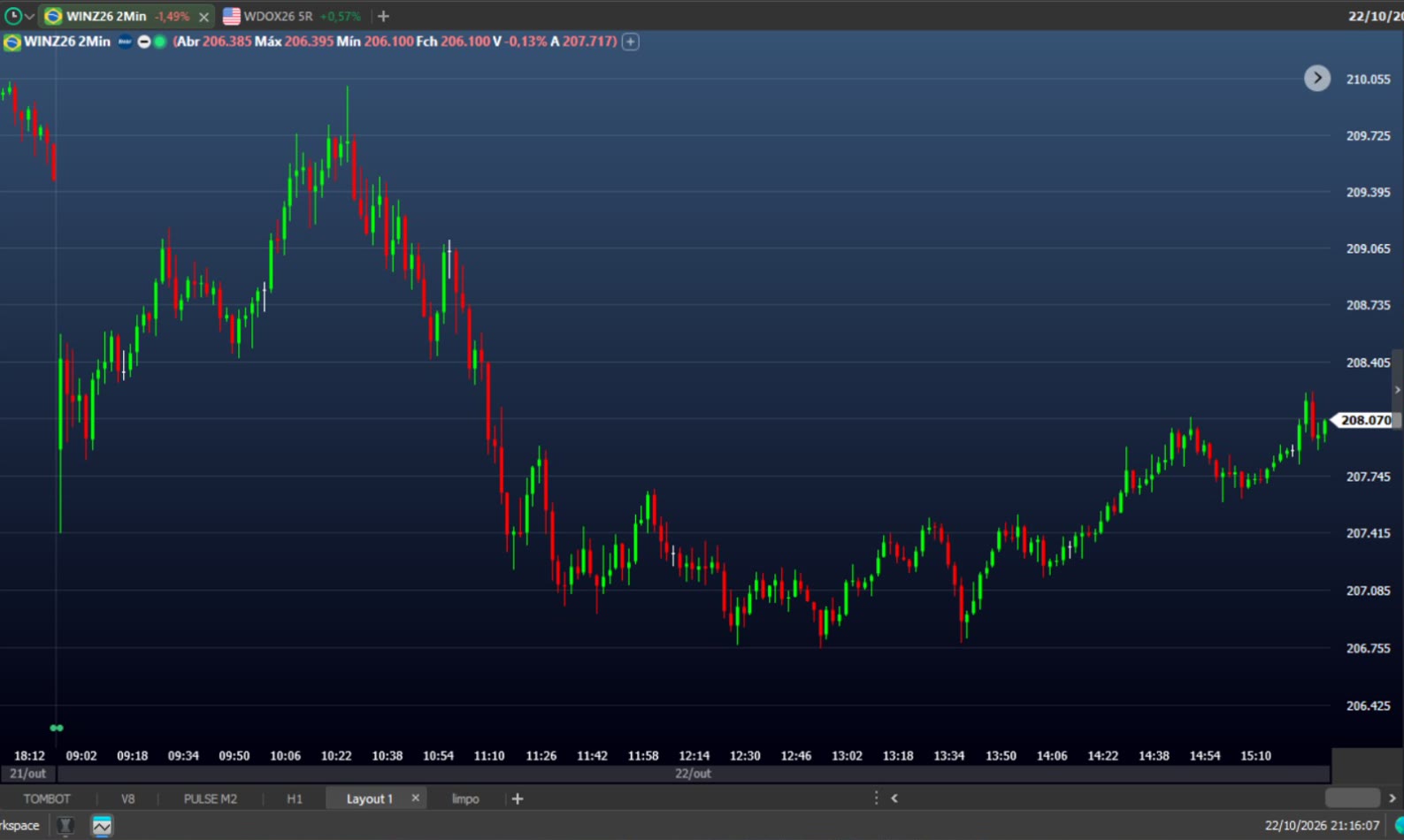Open the H1 layout tab
Image resolution: width=1404 pixels, height=840 pixels.
coord(295,798)
